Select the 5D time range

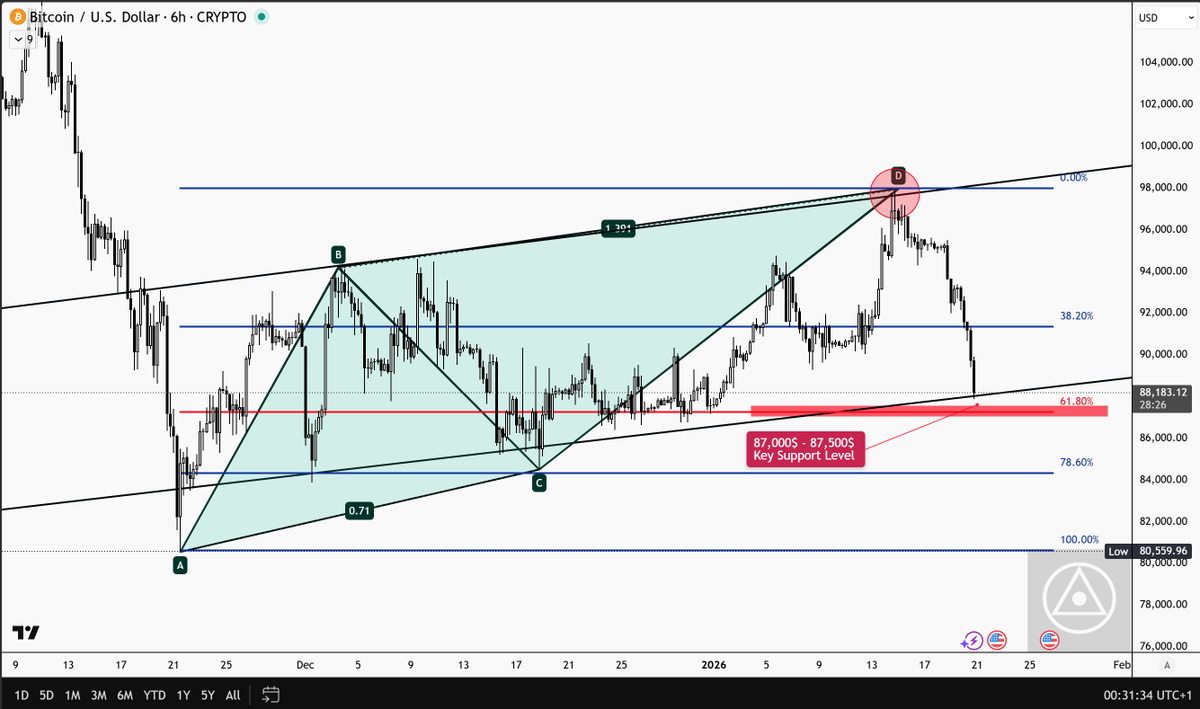pyautogui.click(x=45, y=694)
